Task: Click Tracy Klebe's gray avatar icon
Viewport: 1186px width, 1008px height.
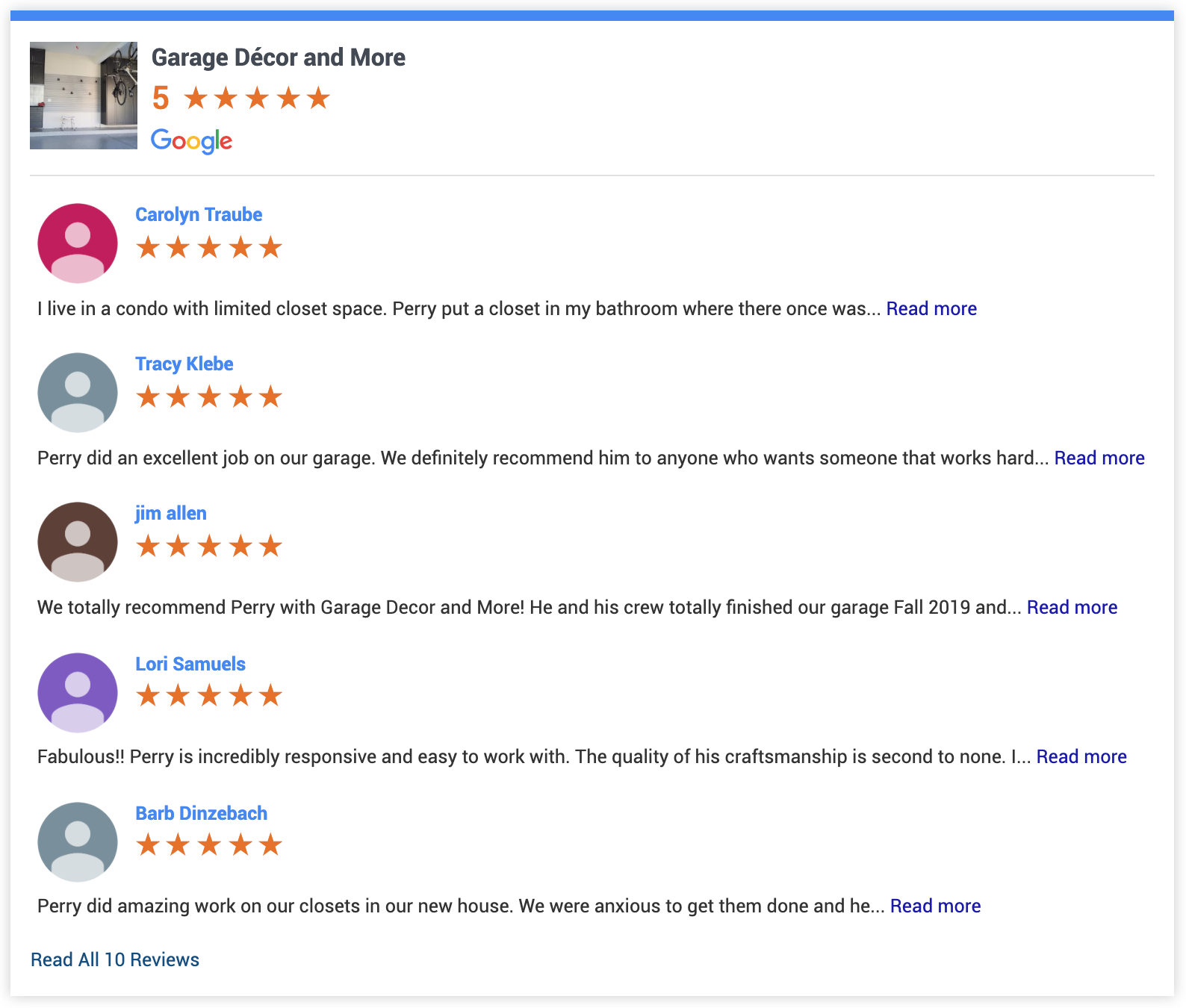Action: [x=78, y=393]
